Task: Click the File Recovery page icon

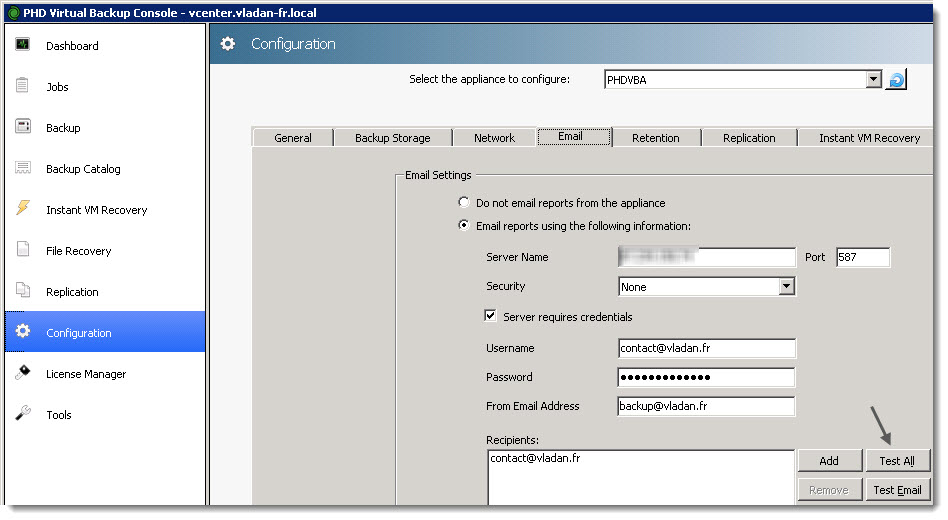Action: point(23,249)
